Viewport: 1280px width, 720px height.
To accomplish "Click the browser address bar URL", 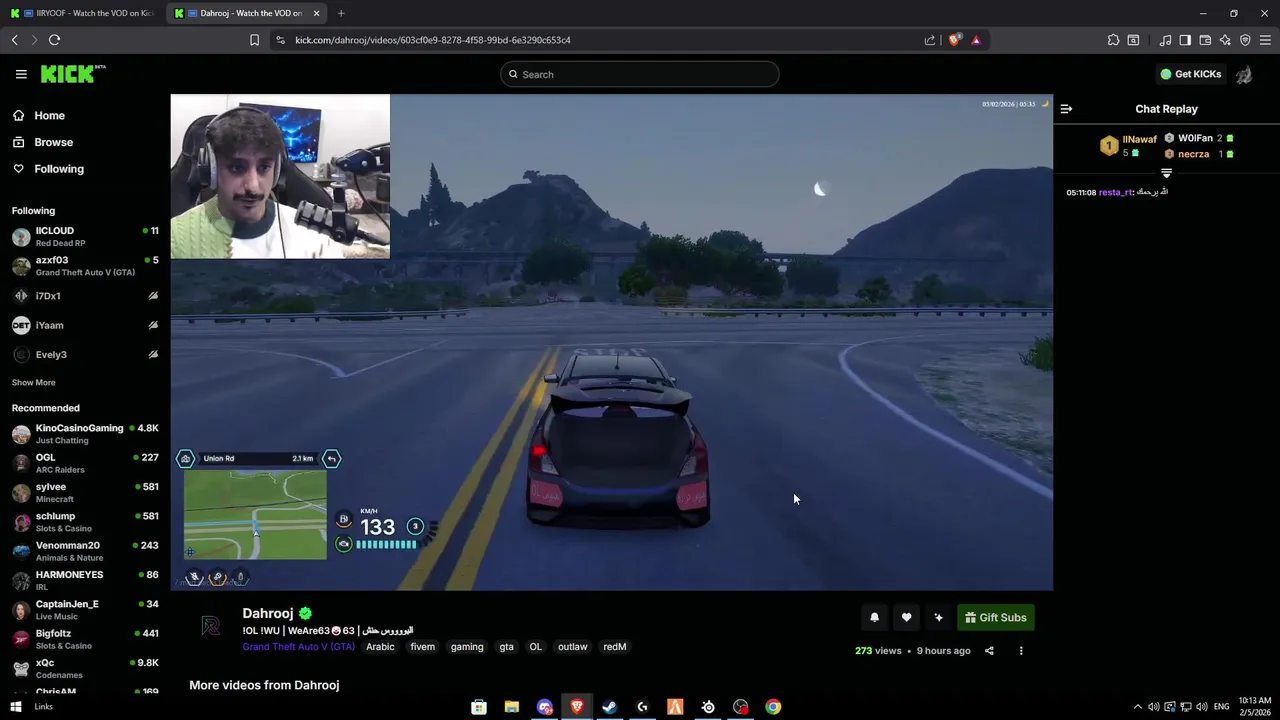I will click(433, 40).
